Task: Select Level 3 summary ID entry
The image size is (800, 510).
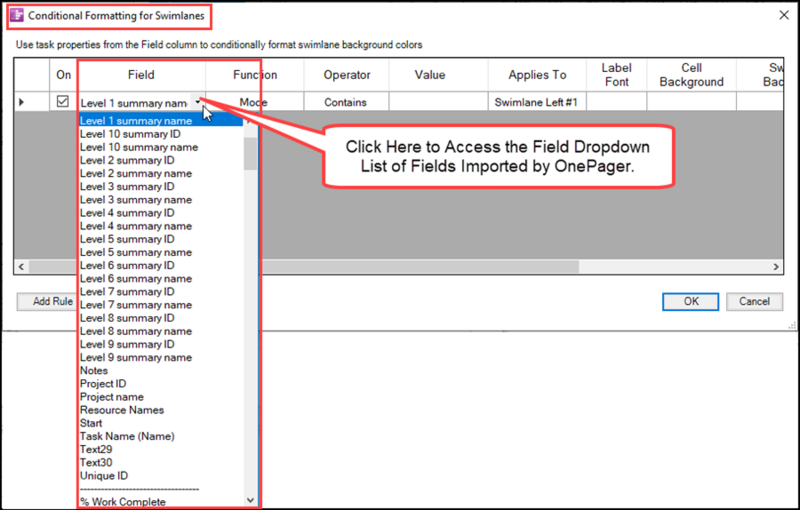Action: click(127, 187)
